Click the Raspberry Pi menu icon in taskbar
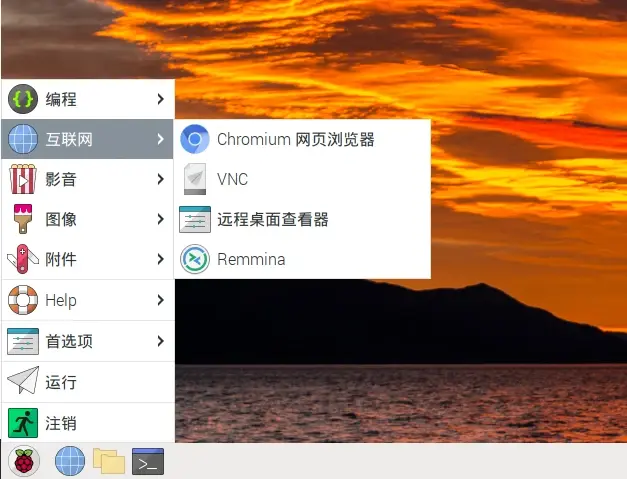The width and height of the screenshot is (627, 479). (24, 461)
